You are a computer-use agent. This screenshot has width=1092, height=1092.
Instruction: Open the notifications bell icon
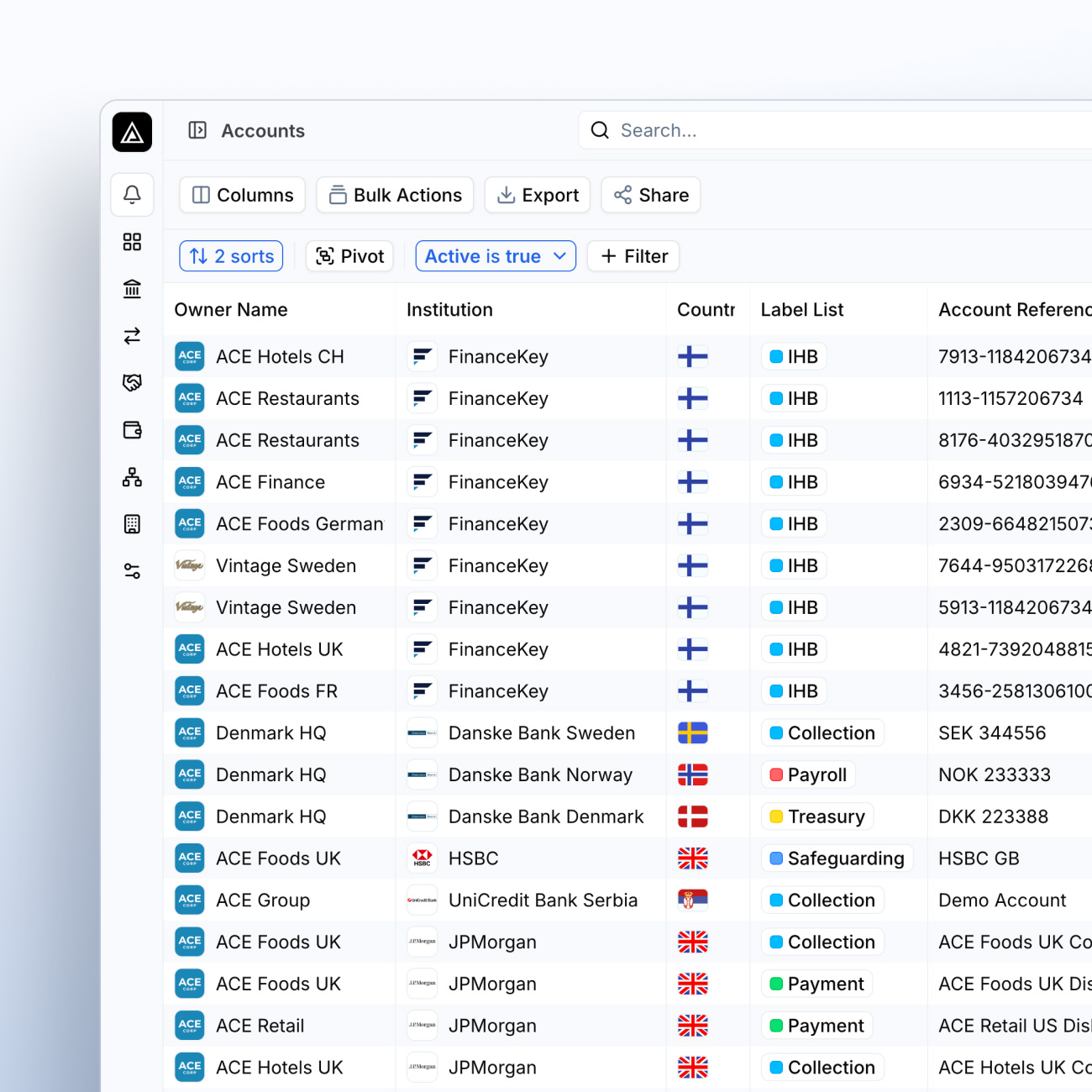tap(132, 195)
